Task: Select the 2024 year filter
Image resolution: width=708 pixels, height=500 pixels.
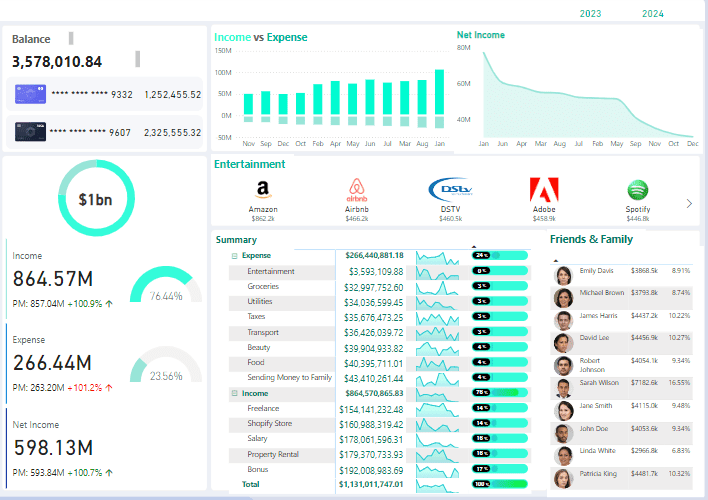Action: click(652, 14)
